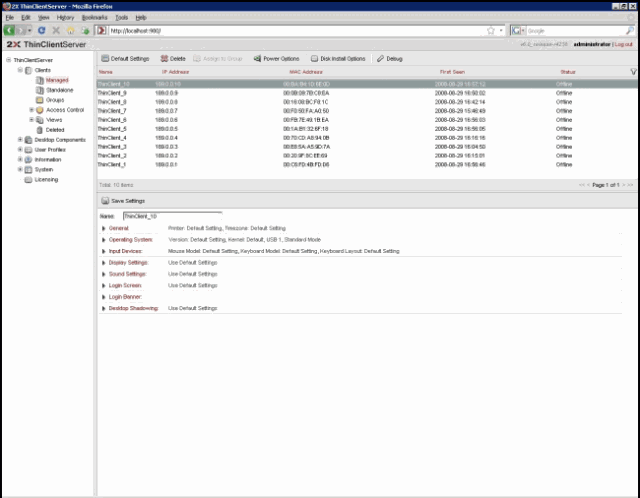Expand System tree node

point(20,169)
